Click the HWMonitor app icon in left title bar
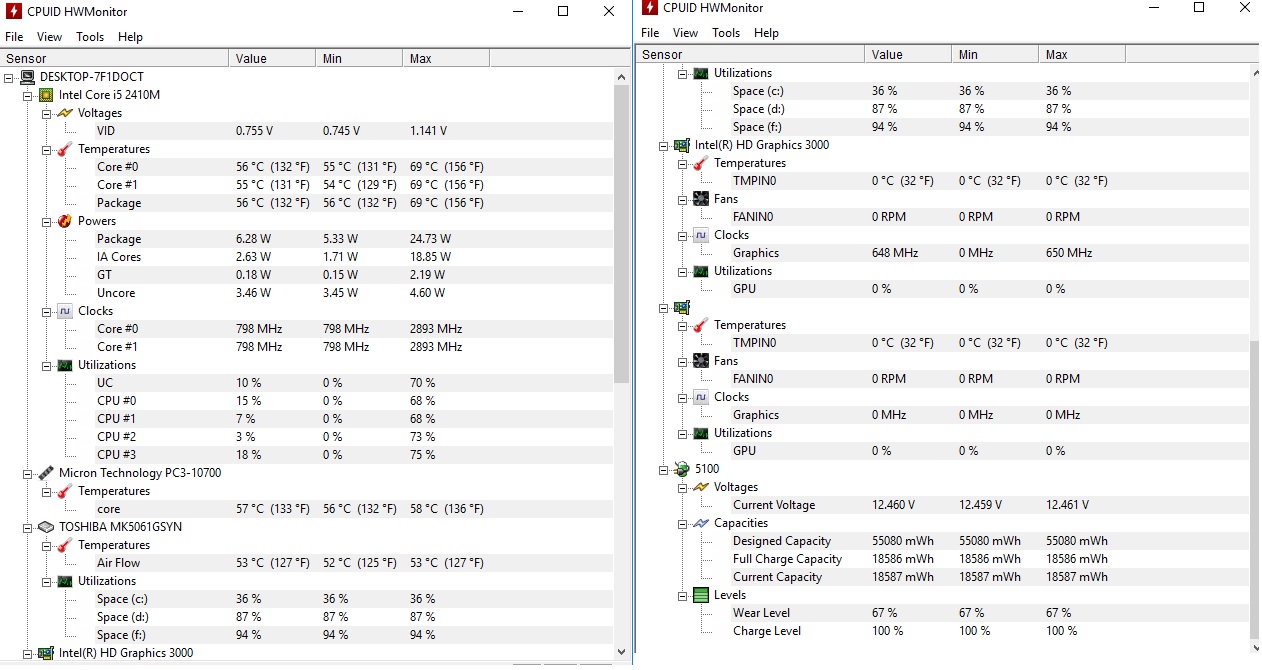The height and width of the screenshot is (670, 1262). (x=13, y=11)
